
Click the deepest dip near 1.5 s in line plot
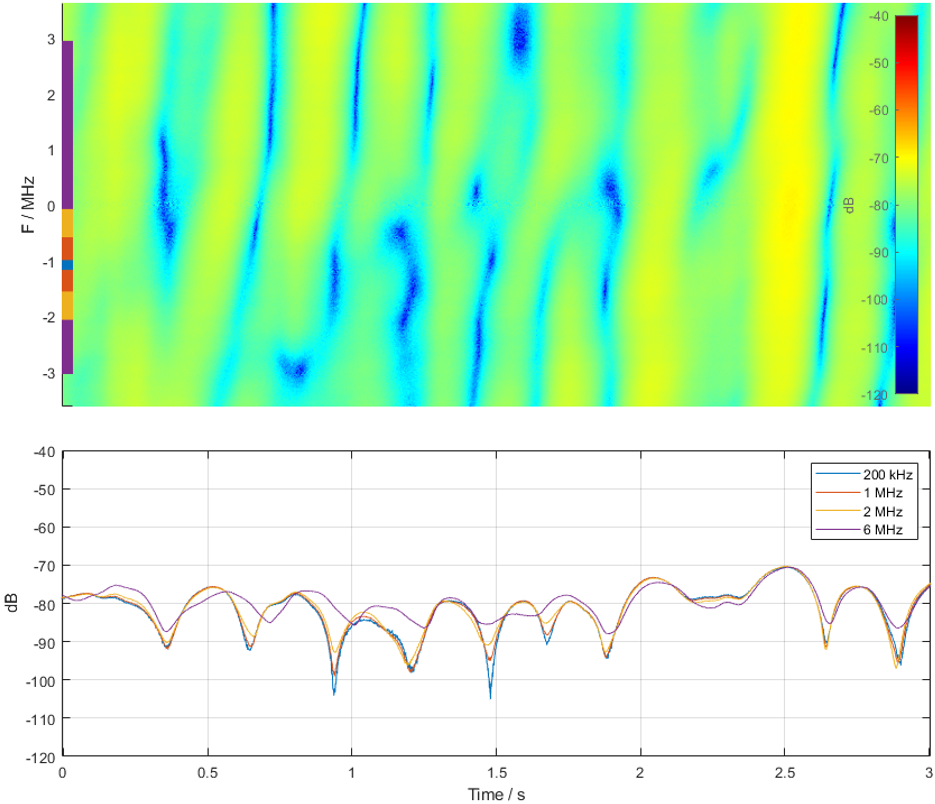490,695
